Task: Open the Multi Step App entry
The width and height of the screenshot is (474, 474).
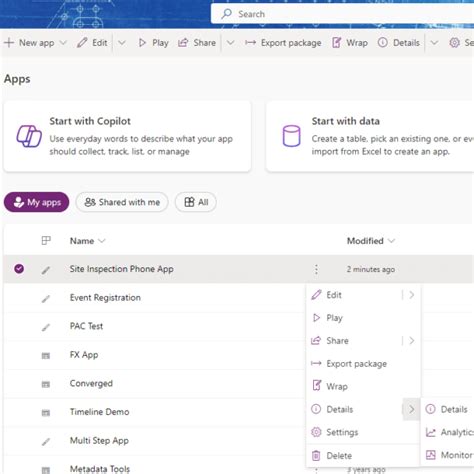Action: (99, 441)
